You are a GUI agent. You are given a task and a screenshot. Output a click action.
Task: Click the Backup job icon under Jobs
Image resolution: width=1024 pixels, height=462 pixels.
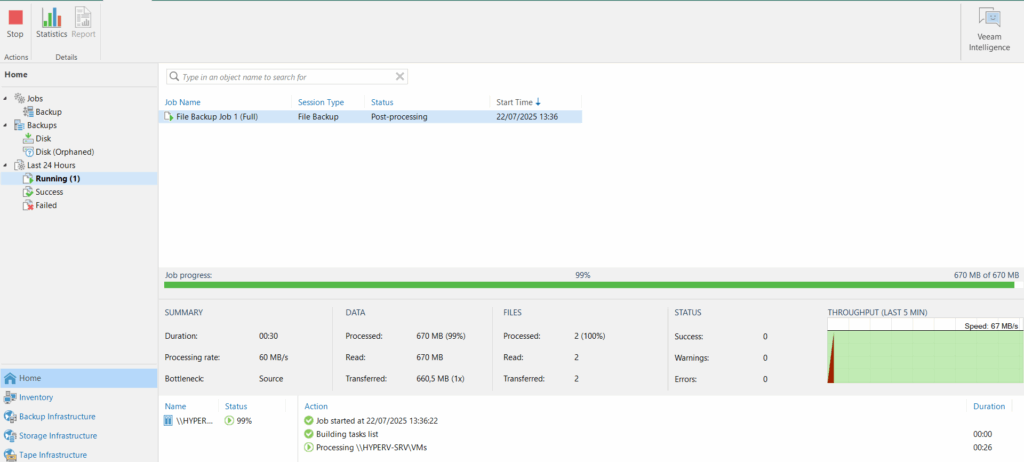(28, 112)
